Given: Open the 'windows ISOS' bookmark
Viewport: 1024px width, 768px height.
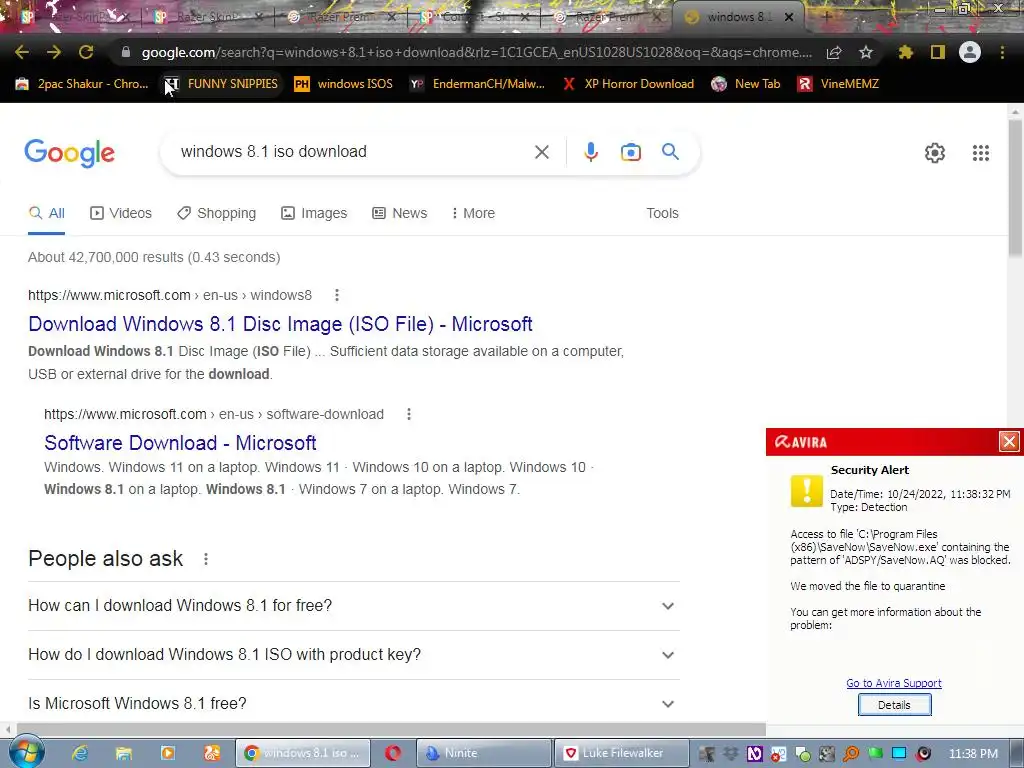Looking at the screenshot, I should (x=344, y=84).
